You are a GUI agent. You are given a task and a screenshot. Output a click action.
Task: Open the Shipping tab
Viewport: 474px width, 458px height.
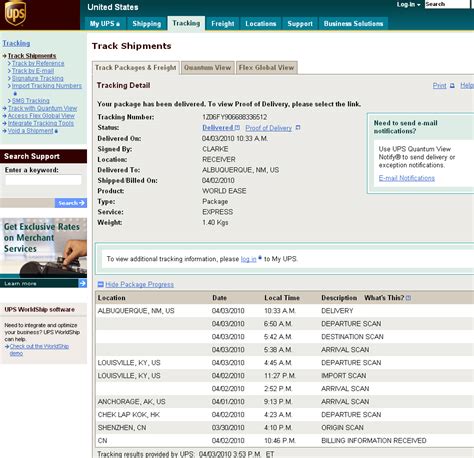[x=147, y=24]
